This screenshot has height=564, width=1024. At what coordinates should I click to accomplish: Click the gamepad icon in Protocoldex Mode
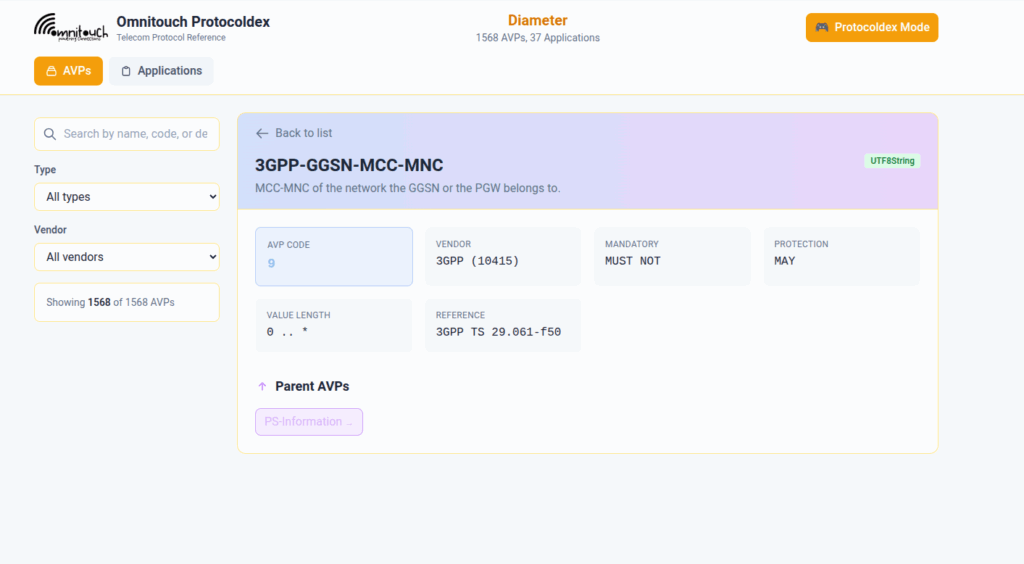coord(822,28)
